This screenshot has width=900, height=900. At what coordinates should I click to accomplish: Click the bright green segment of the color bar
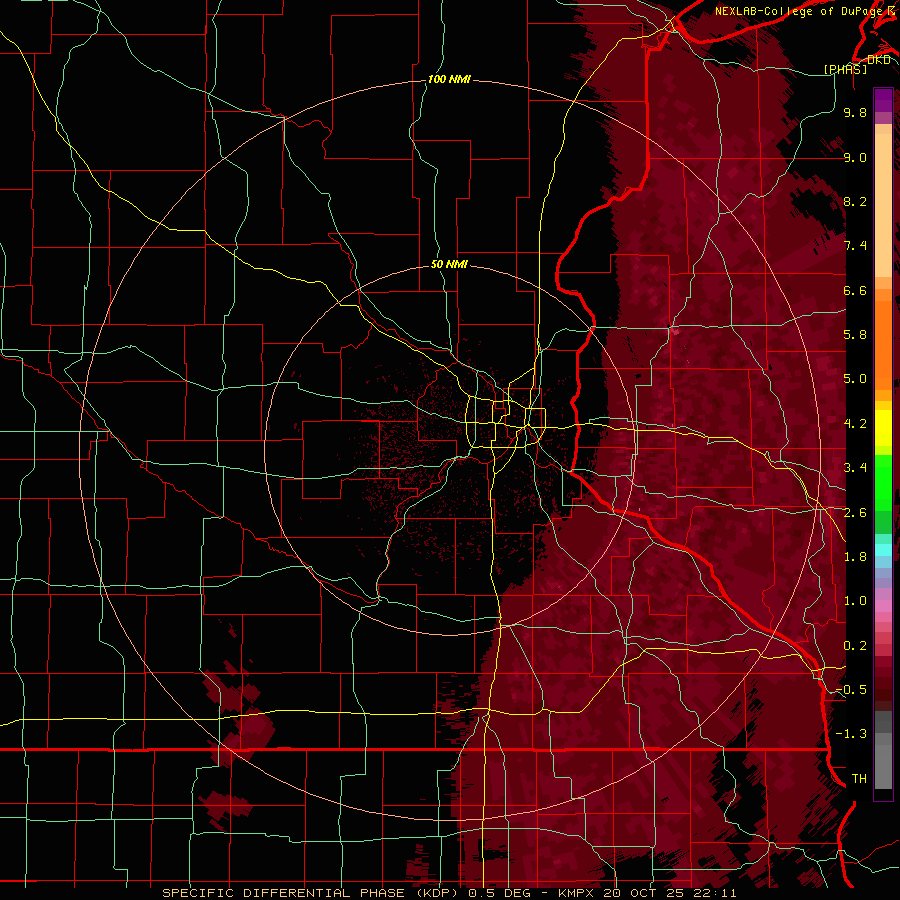pyautogui.click(x=883, y=482)
